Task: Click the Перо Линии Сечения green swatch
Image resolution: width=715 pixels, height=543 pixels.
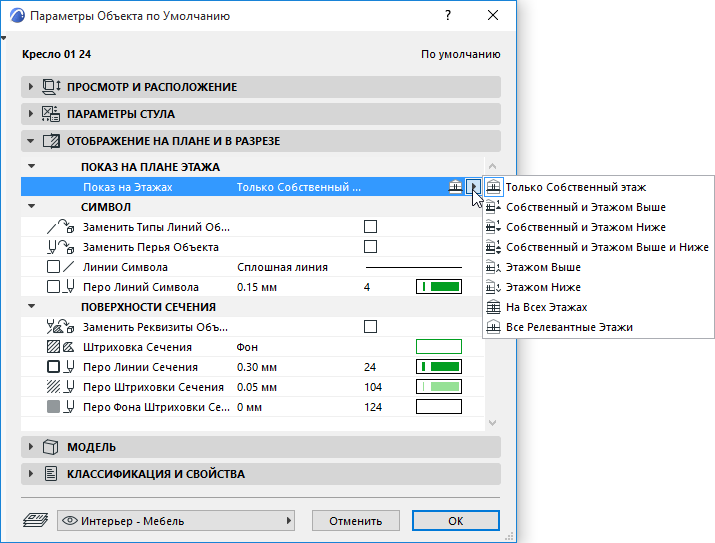Action: click(x=439, y=367)
